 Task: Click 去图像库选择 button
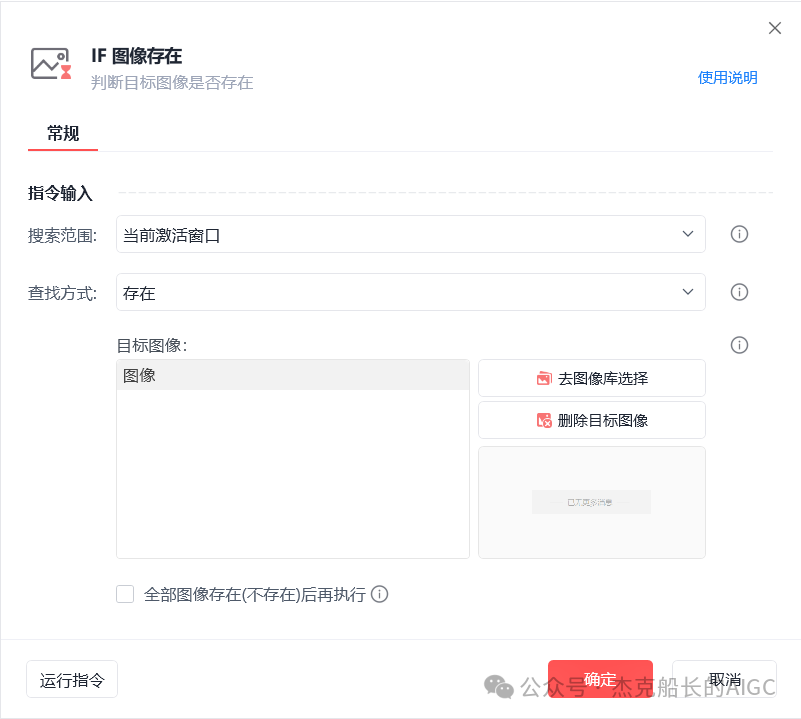[592, 378]
